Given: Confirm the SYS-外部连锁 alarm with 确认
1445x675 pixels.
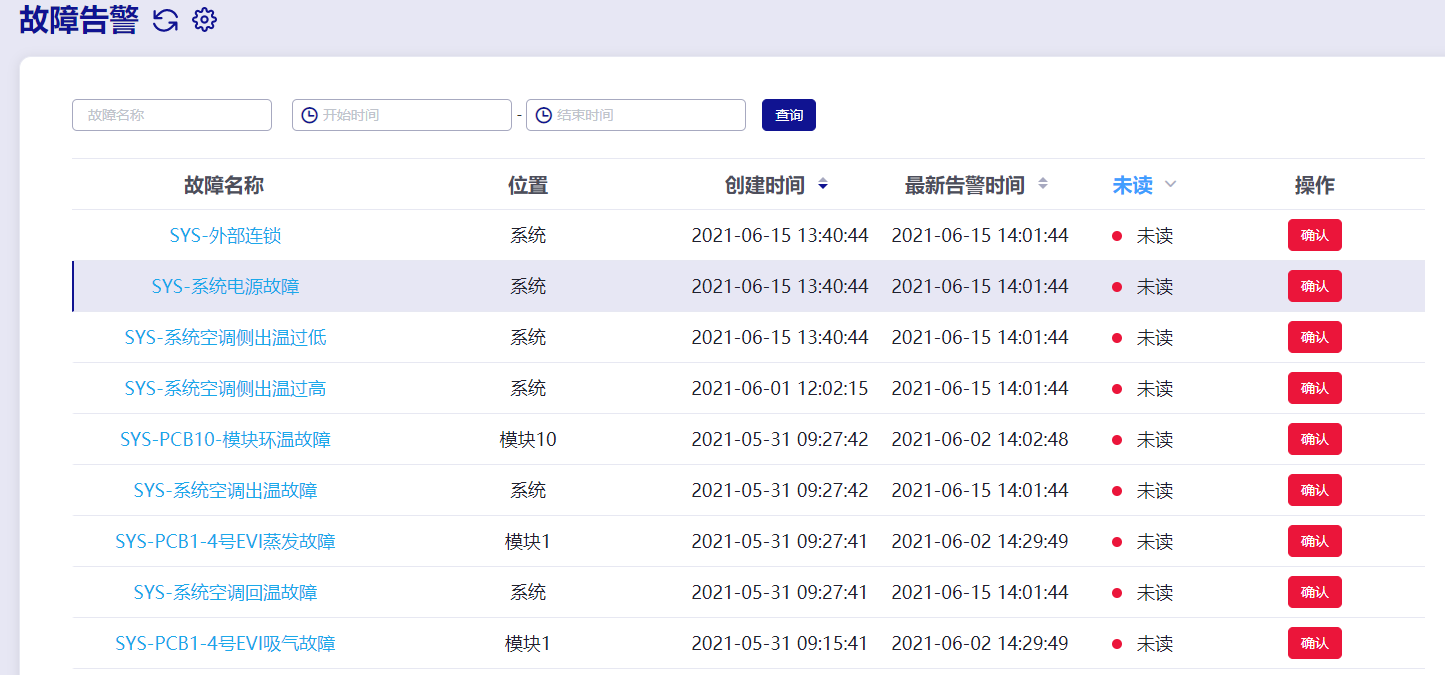Looking at the screenshot, I should pos(1314,235).
